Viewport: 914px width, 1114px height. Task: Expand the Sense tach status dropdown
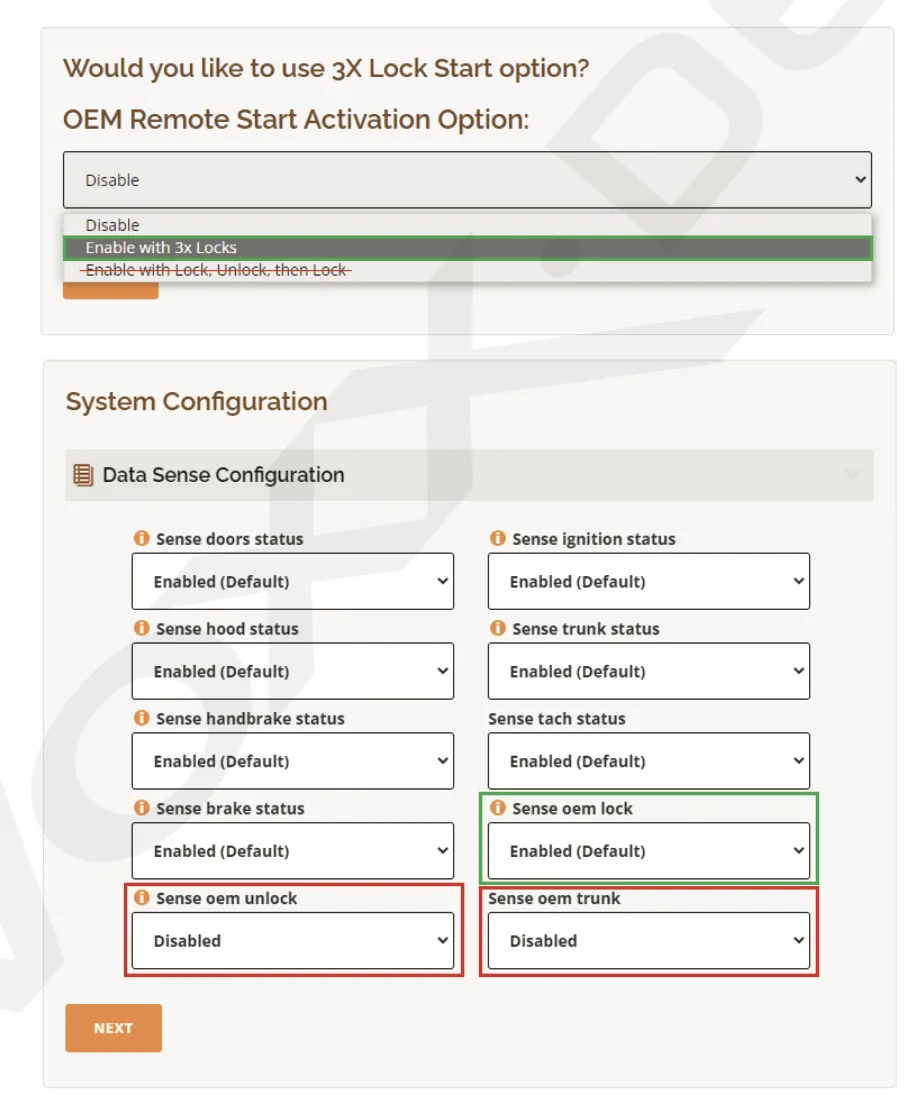(648, 762)
